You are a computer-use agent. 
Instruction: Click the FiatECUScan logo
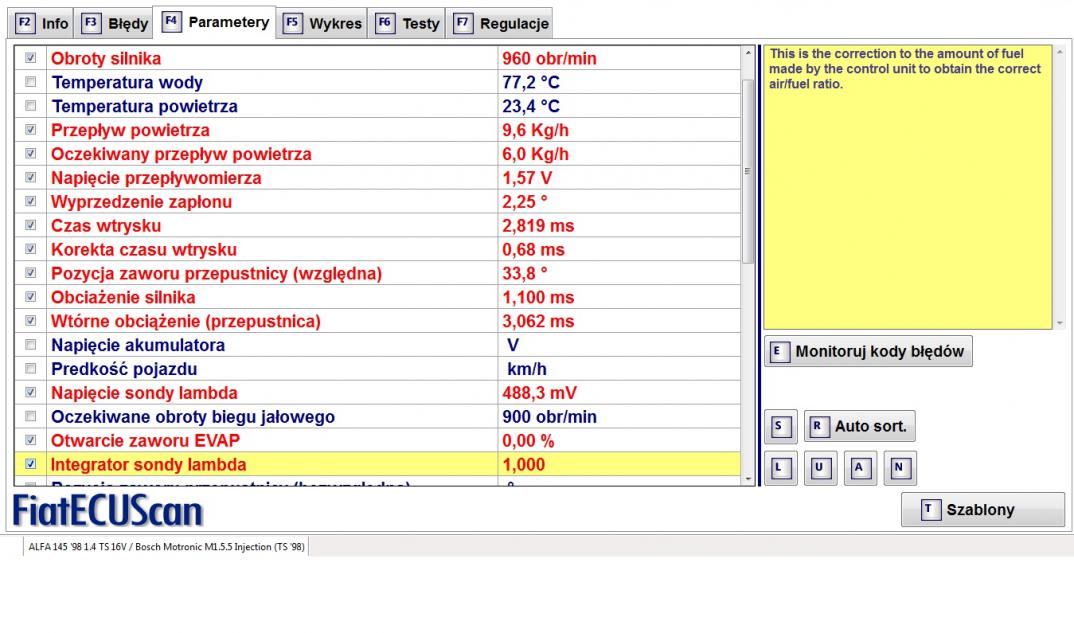[x=108, y=511]
